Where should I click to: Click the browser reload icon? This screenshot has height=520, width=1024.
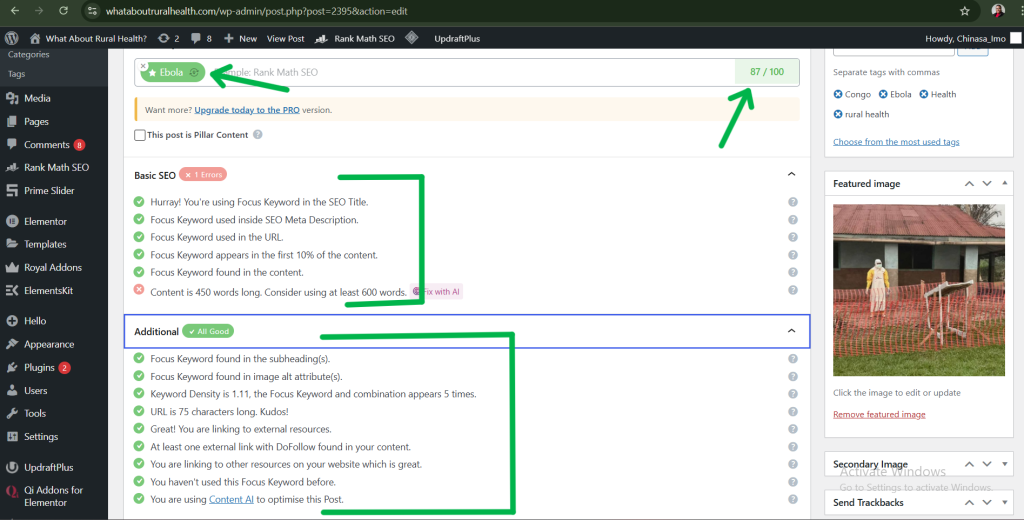(x=63, y=11)
